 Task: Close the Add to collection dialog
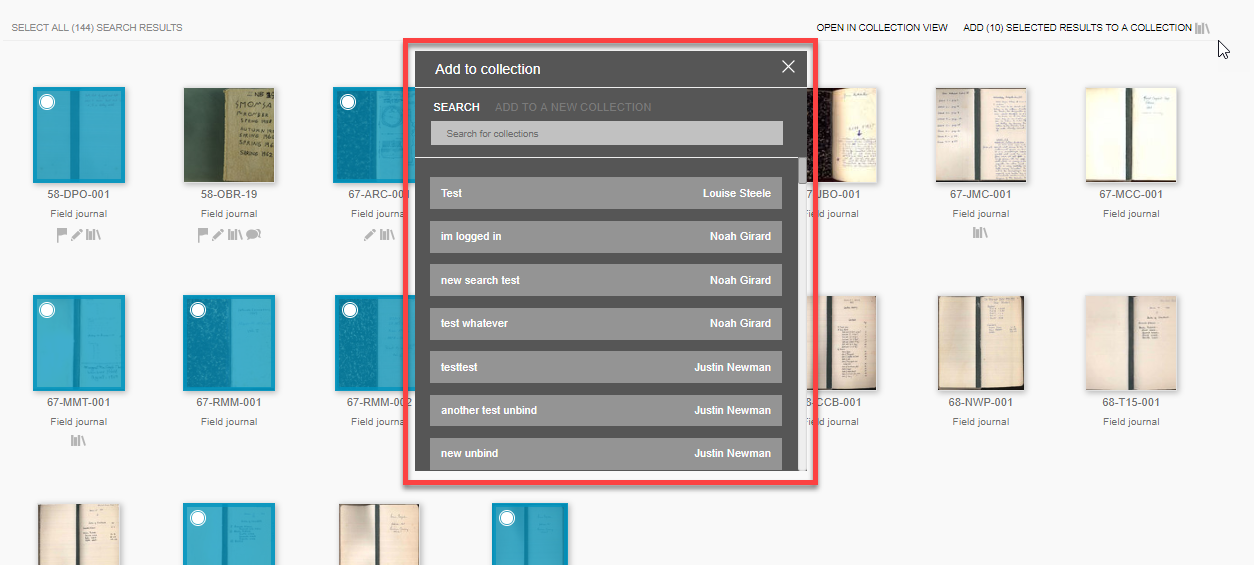[x=788, y=67]
